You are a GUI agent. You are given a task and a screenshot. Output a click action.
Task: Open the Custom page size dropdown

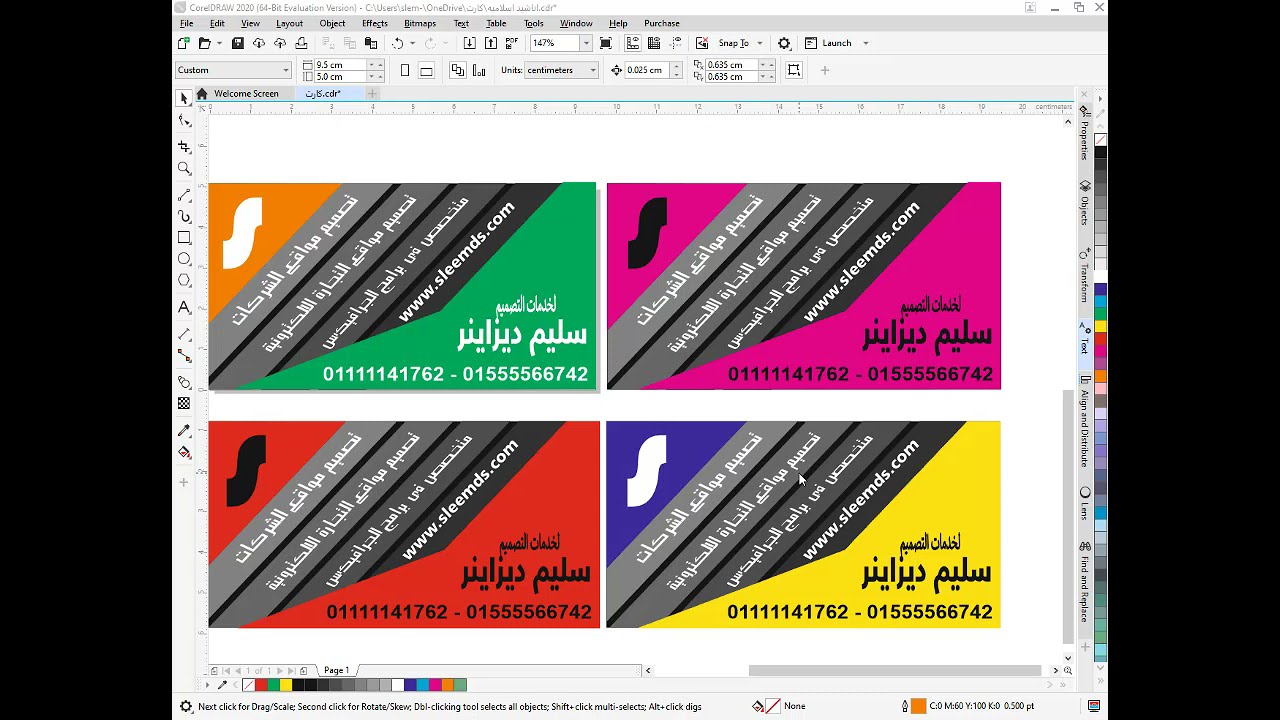pyautogui.click(x=234, y=70)
